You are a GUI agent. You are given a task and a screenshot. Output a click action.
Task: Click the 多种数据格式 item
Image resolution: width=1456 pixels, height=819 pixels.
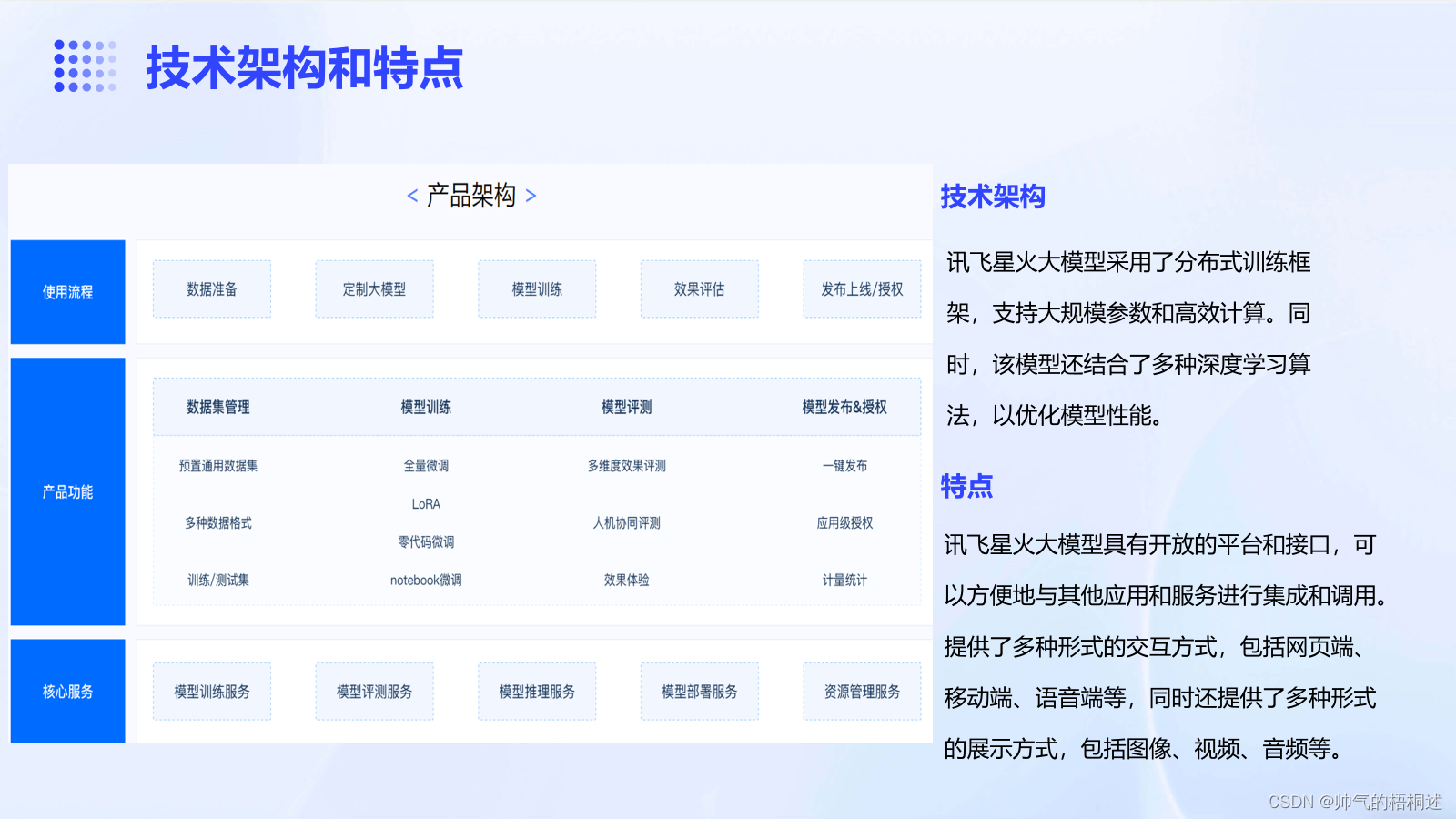coord(218,522)
